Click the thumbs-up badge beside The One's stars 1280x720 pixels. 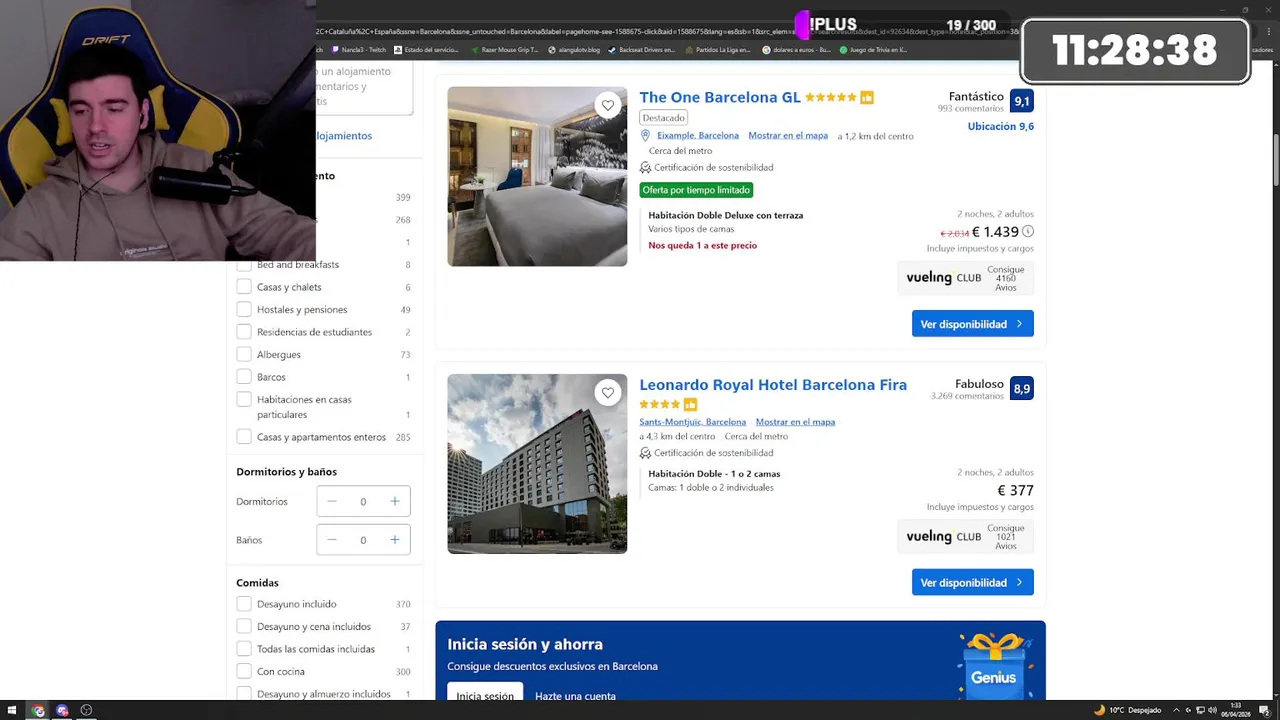[x=867, y=97]
